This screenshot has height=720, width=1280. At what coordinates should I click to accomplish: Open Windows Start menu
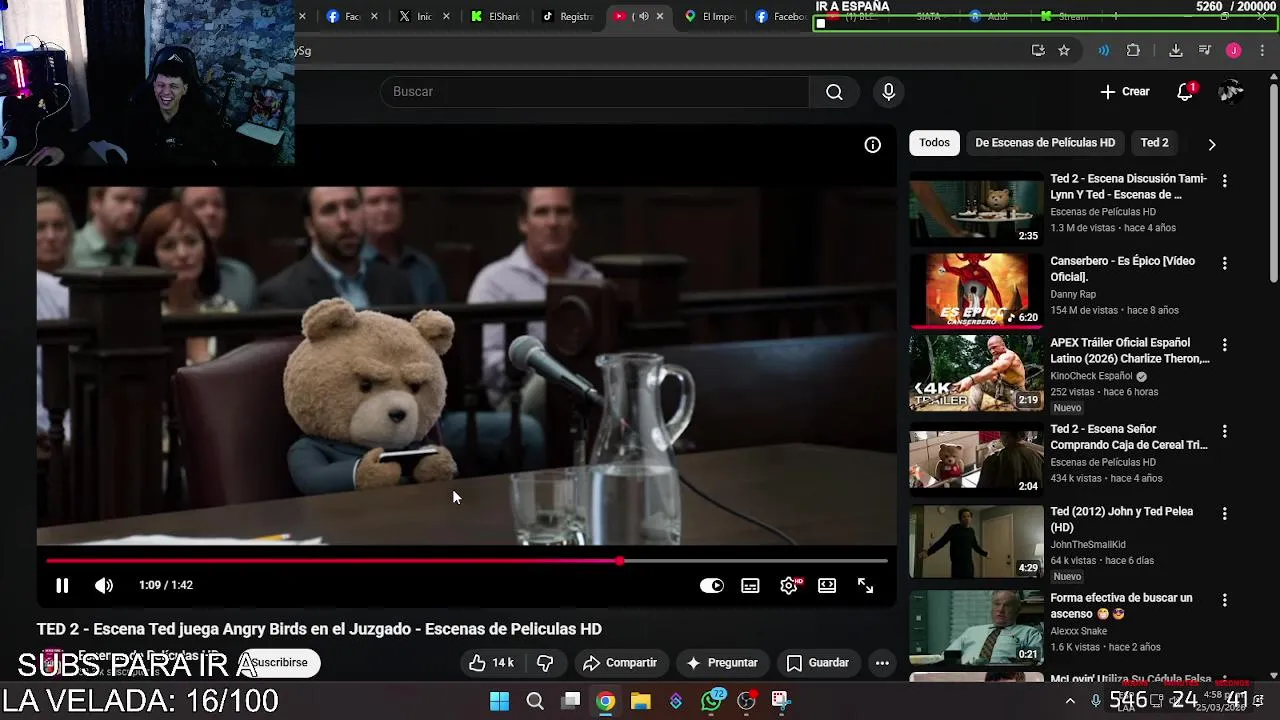coord(499,701)
